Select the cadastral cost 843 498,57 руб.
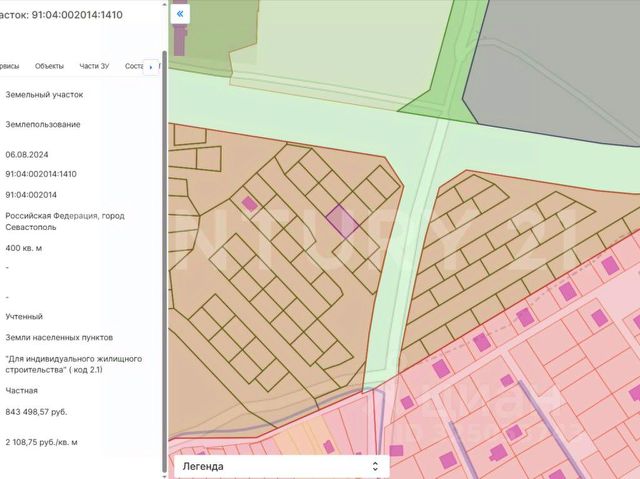Screen dimensions: 640x479 coord(36,412)
